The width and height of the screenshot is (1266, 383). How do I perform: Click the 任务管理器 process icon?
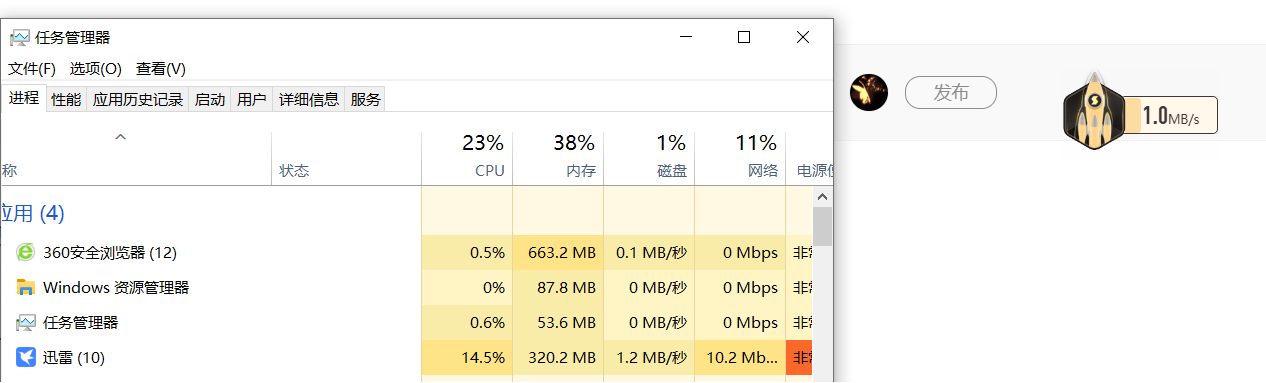[25, 322]
